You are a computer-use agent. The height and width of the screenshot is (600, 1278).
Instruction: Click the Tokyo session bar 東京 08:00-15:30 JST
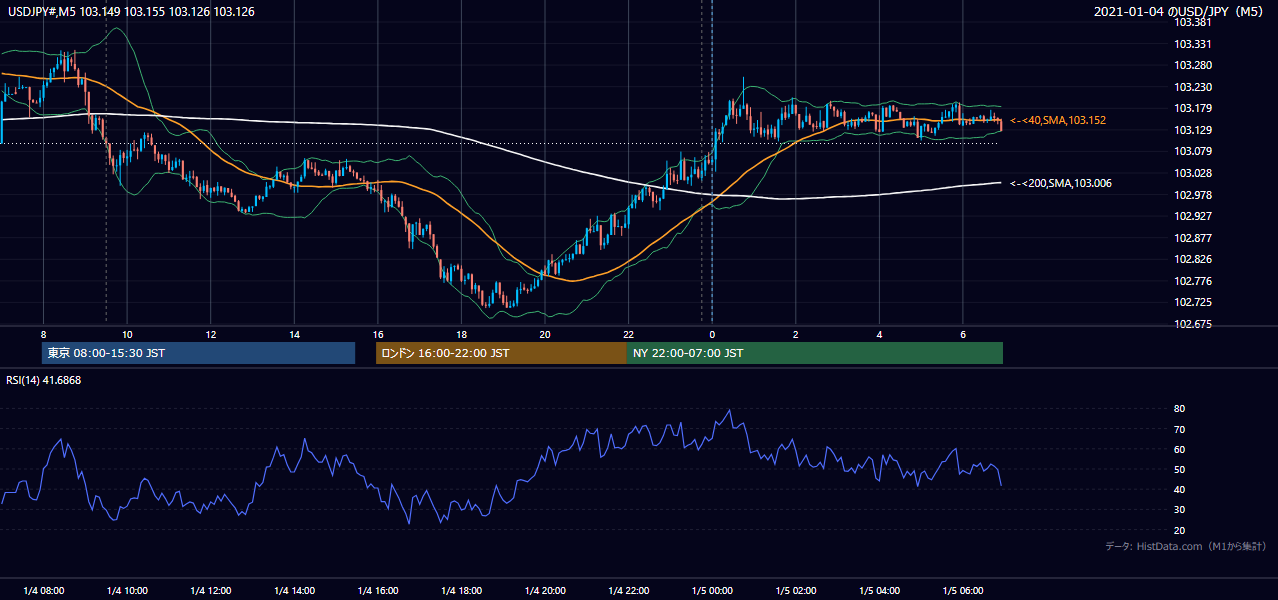tap(198, 353)
